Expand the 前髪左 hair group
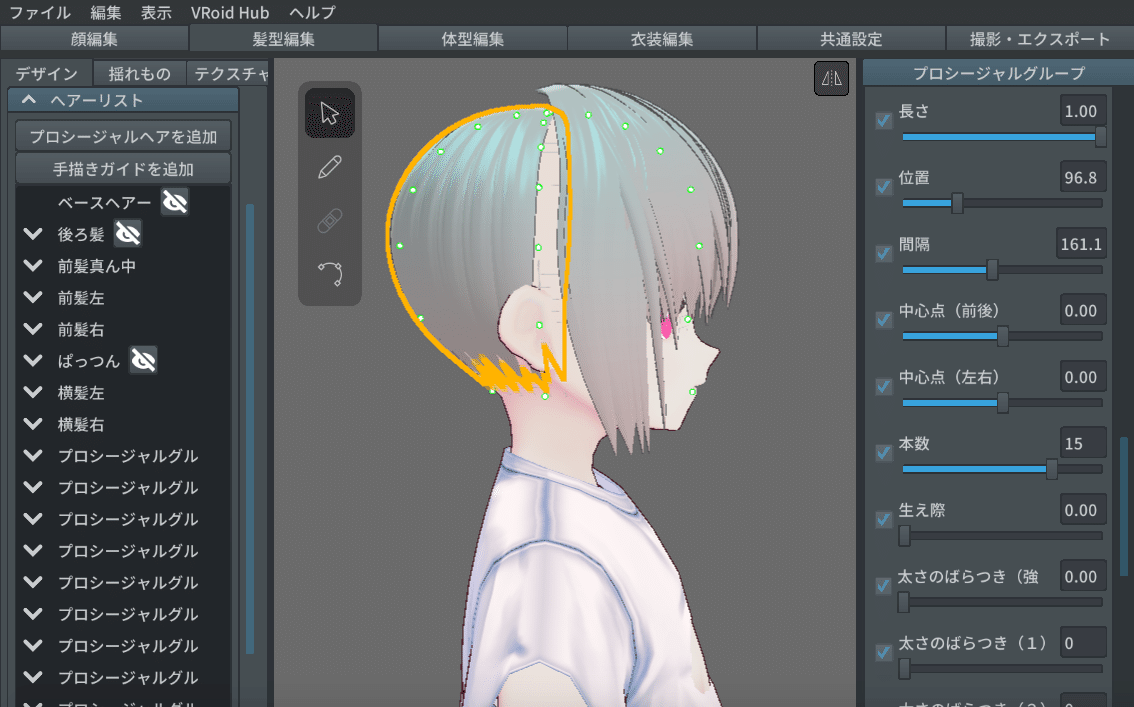The width and height of the screenshot is (1134, 707). click(x=33, y=297)
